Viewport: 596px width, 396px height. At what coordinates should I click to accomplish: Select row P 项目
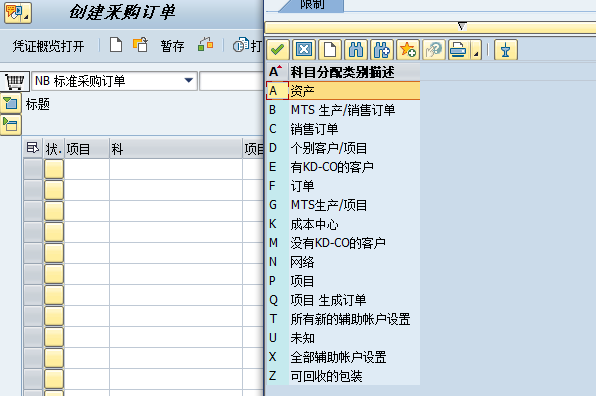343,281
